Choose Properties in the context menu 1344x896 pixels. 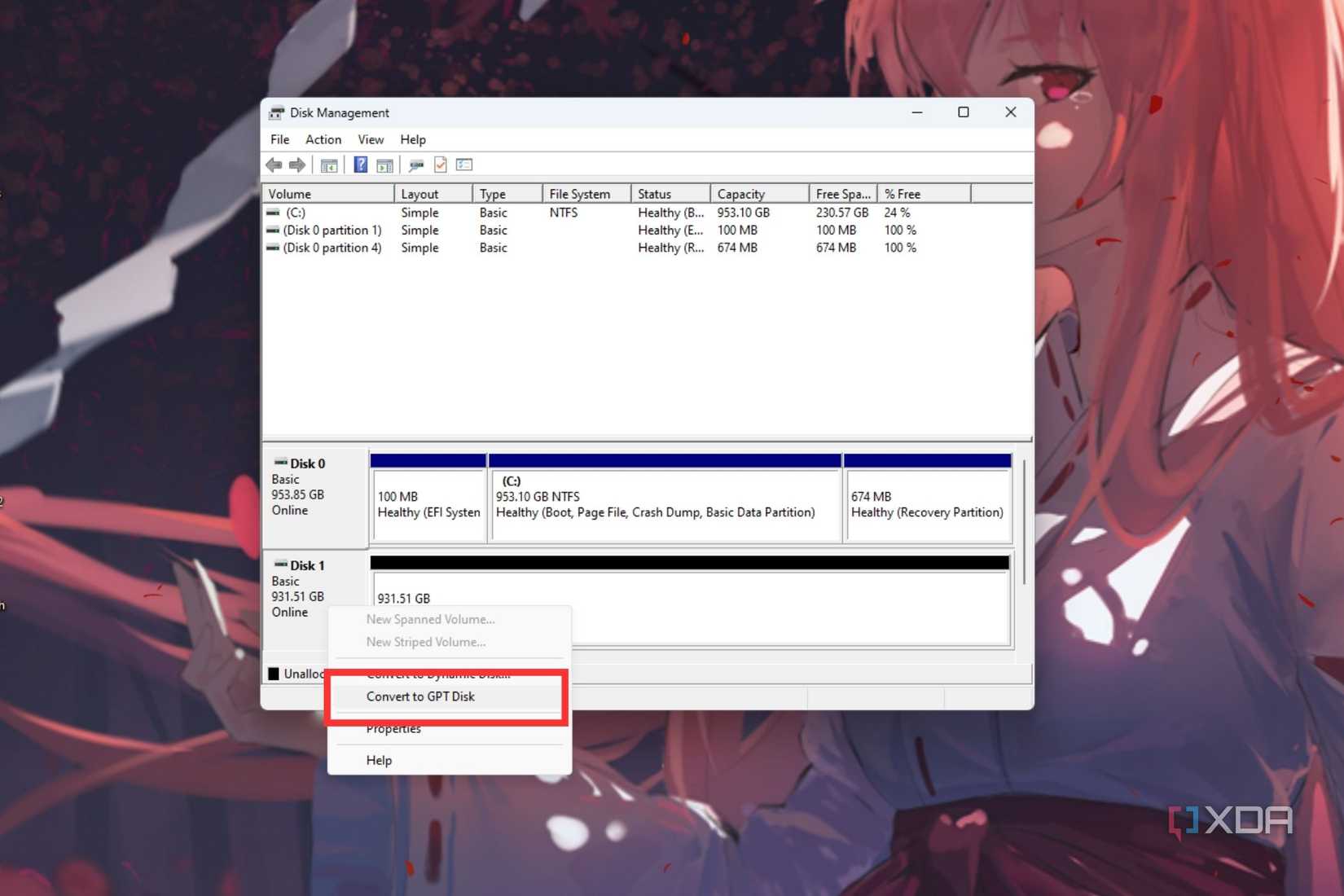coord(393,728)
